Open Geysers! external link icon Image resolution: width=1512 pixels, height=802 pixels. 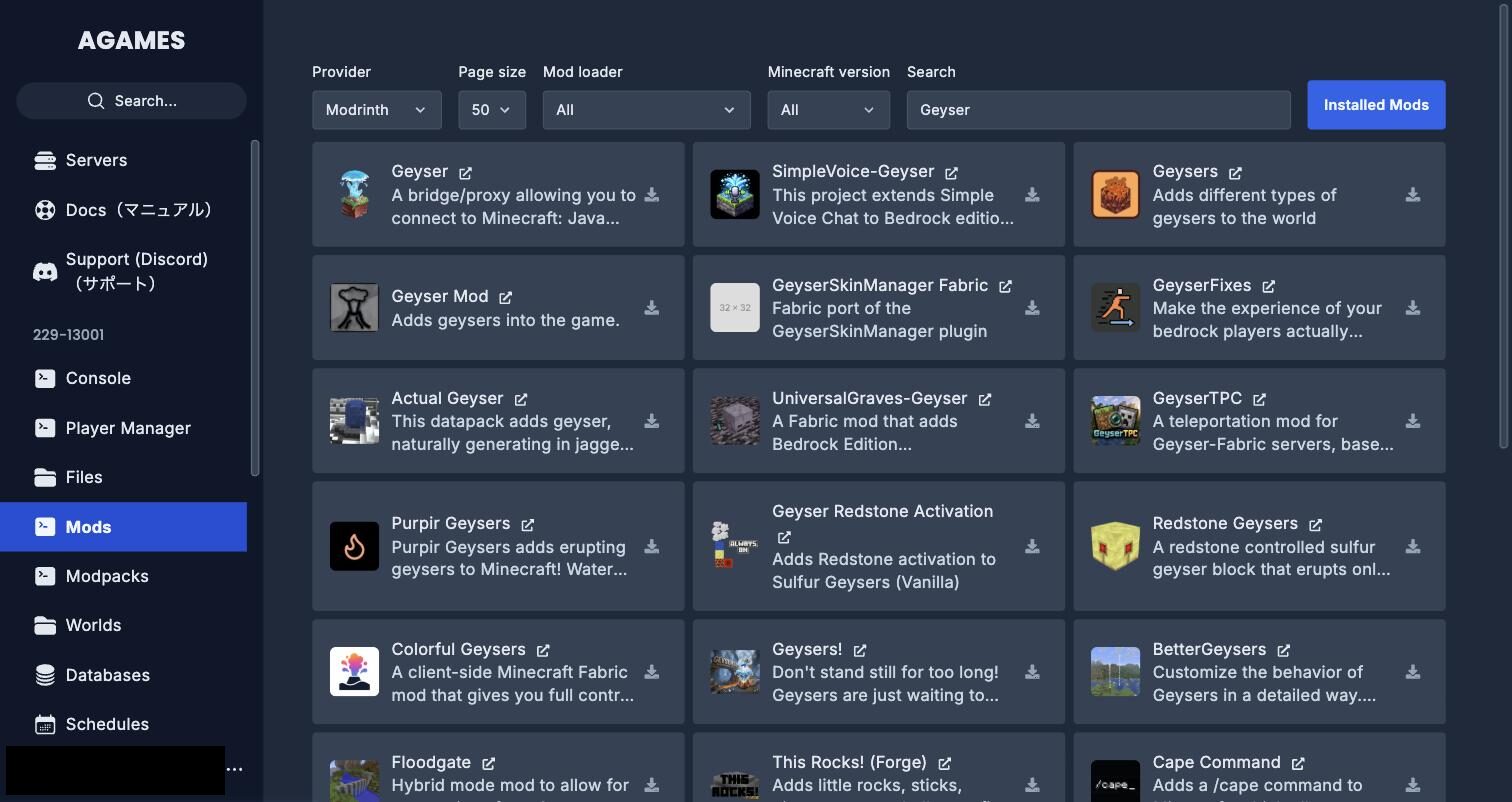click(x=860, y=650)
